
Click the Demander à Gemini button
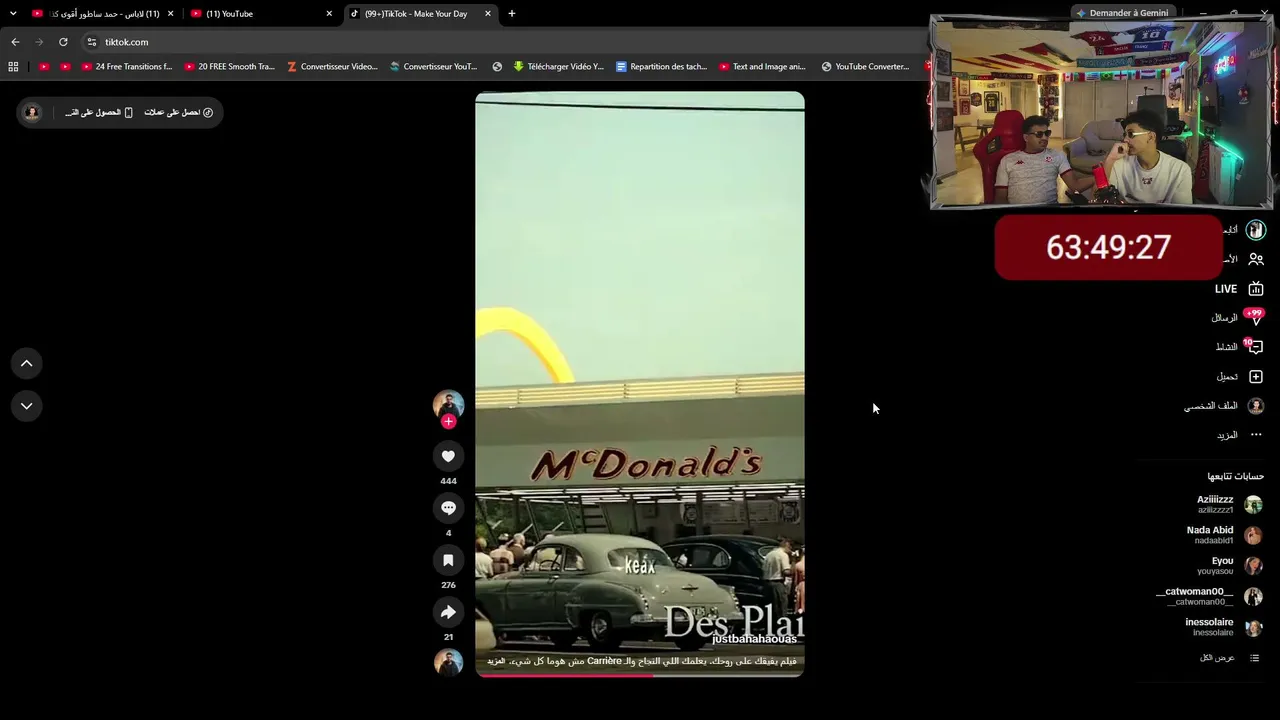(1122, 13)
